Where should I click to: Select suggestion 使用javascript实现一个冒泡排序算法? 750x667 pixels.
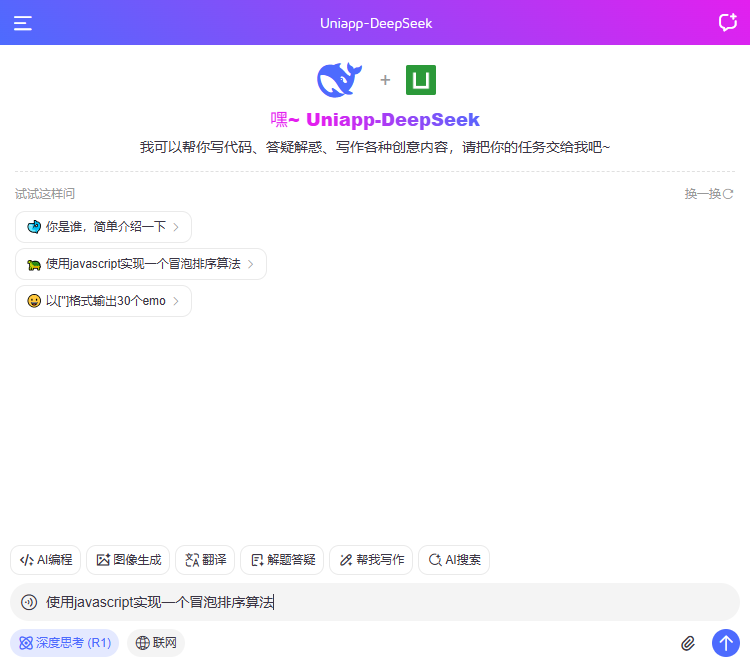[x=141, y=264]
